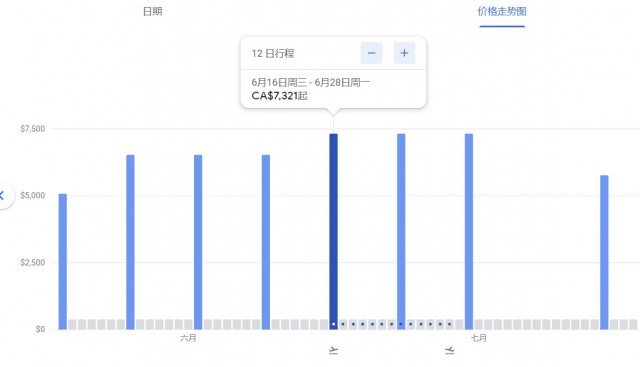Click the plus button to lengthen trip
The width and height of the screenshot is (640, 367).
click(x=404, y=53)
